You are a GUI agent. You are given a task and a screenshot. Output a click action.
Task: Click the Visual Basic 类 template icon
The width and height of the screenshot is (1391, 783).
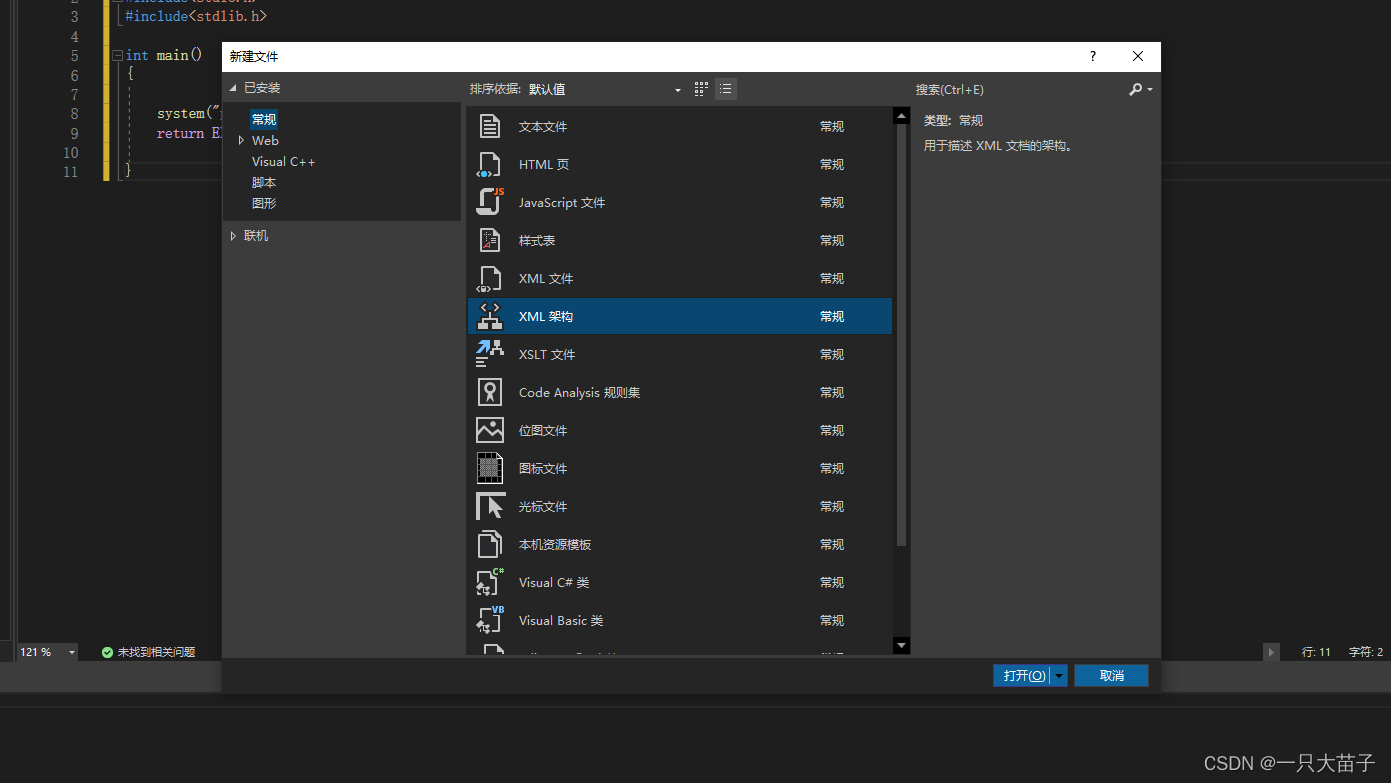[490, 620]
